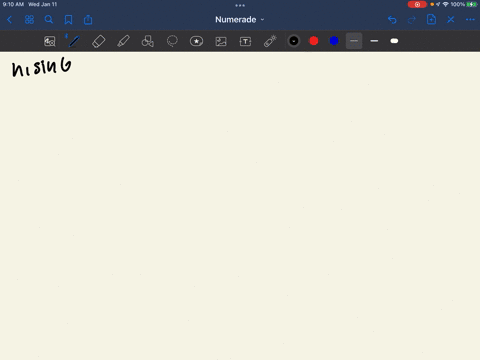Choose the blue pen color

(x=334, y=41)
